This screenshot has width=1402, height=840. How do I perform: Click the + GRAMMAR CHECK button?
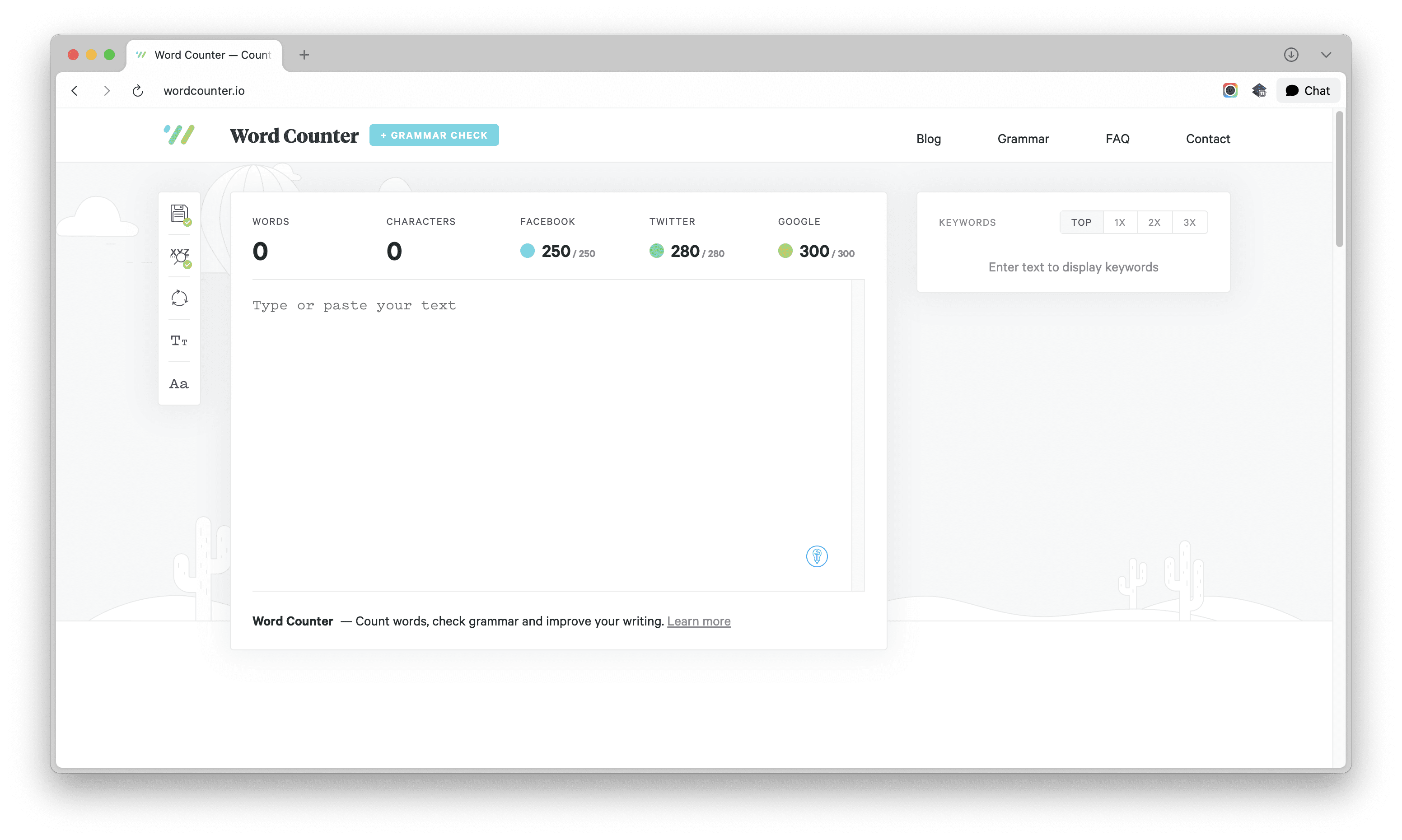point(434,135)
